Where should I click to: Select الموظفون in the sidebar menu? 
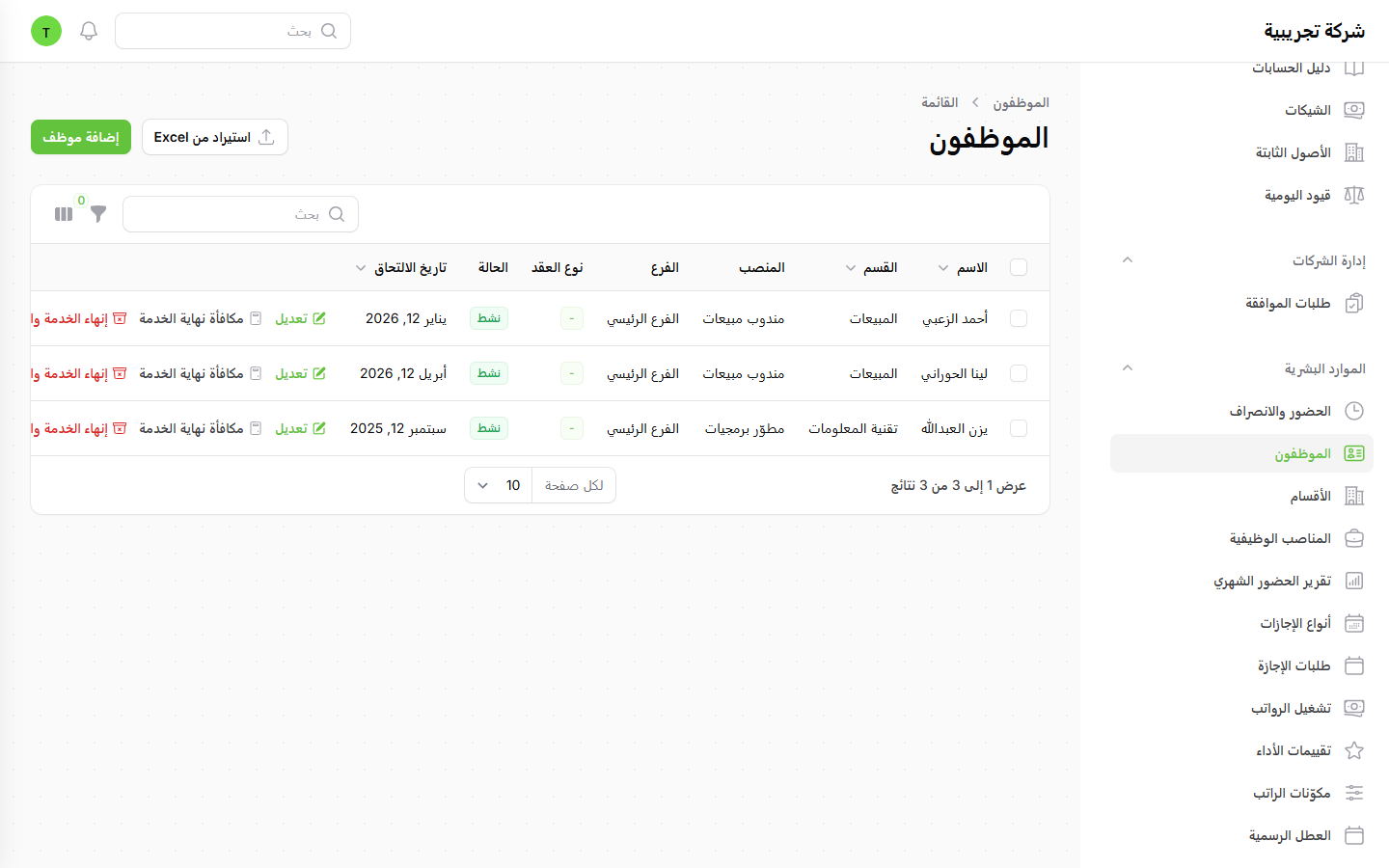1241,453
